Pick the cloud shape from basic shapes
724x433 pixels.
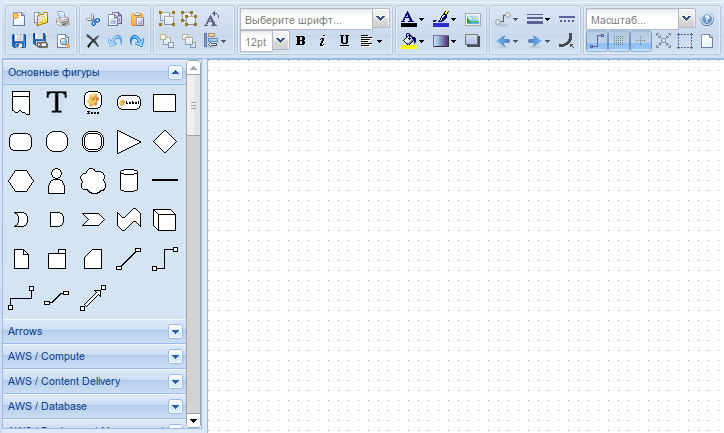click(92, 181)
